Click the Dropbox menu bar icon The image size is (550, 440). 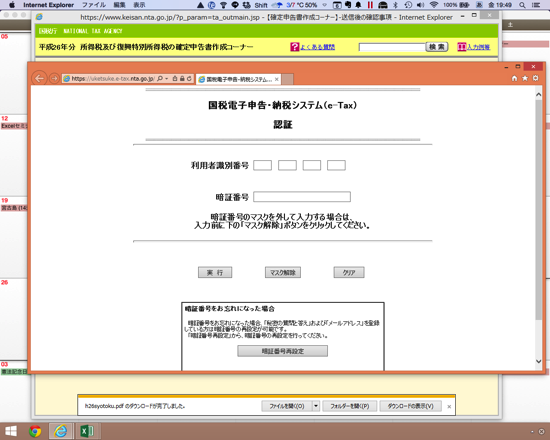(247, 5)
